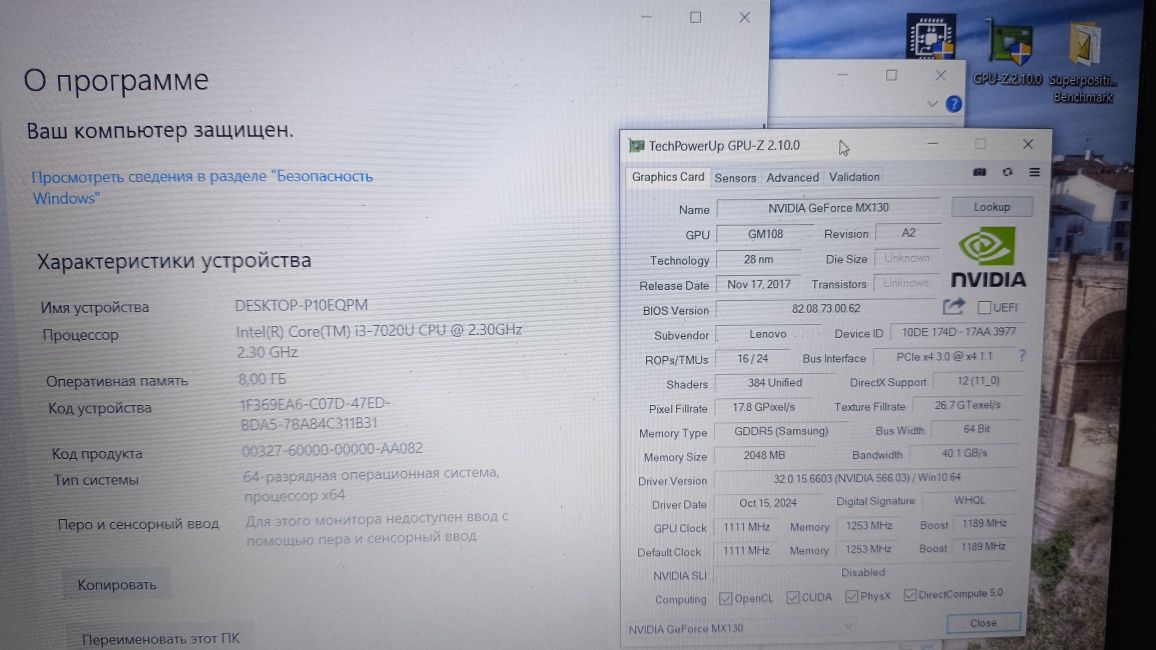Close the О программе settings window
The height and width of the screenshot is (650, 1156).
coord(745,18)
